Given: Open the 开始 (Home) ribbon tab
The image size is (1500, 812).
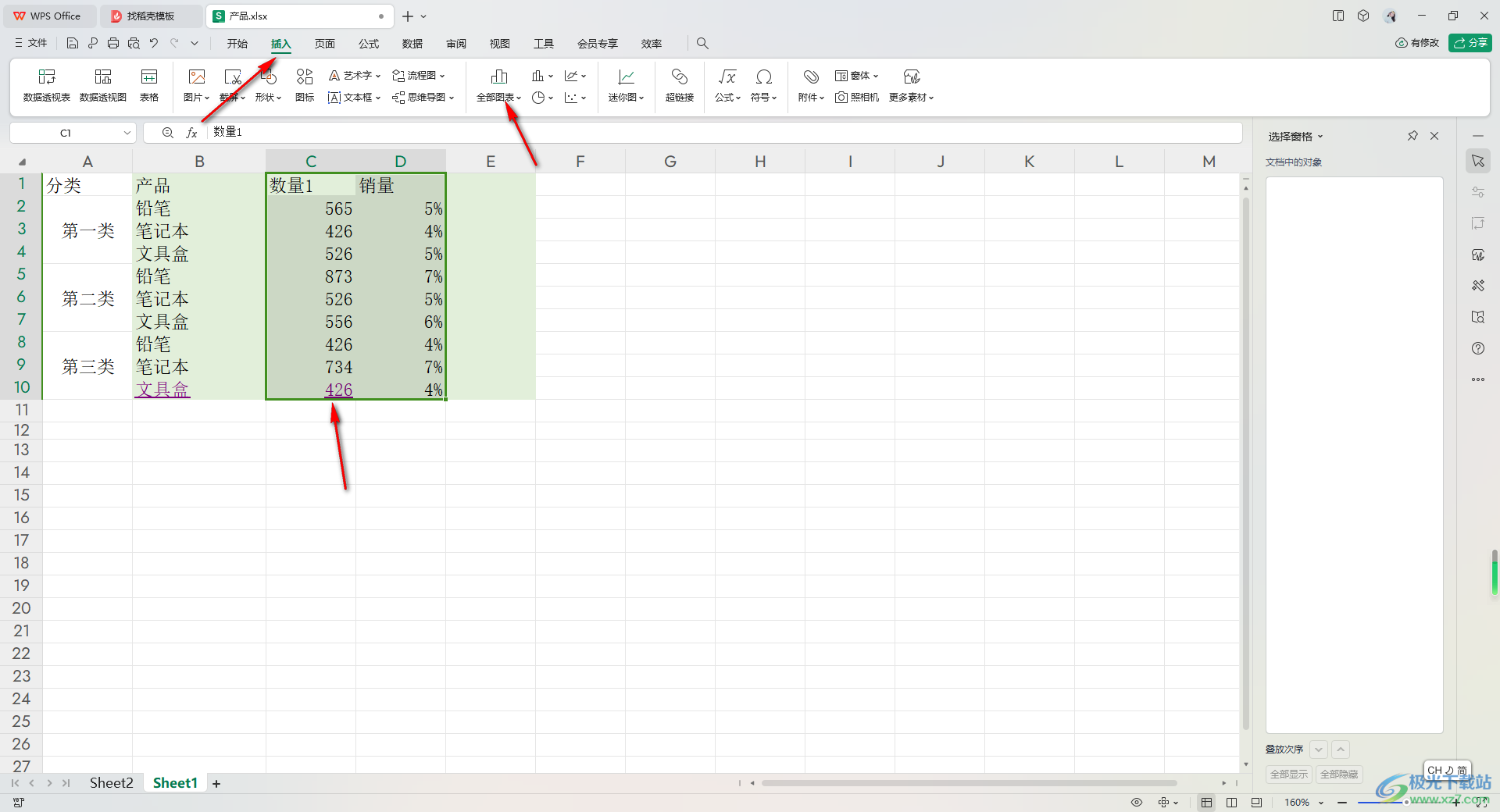Looking at the screenshot, I should [x=237, y=44].
